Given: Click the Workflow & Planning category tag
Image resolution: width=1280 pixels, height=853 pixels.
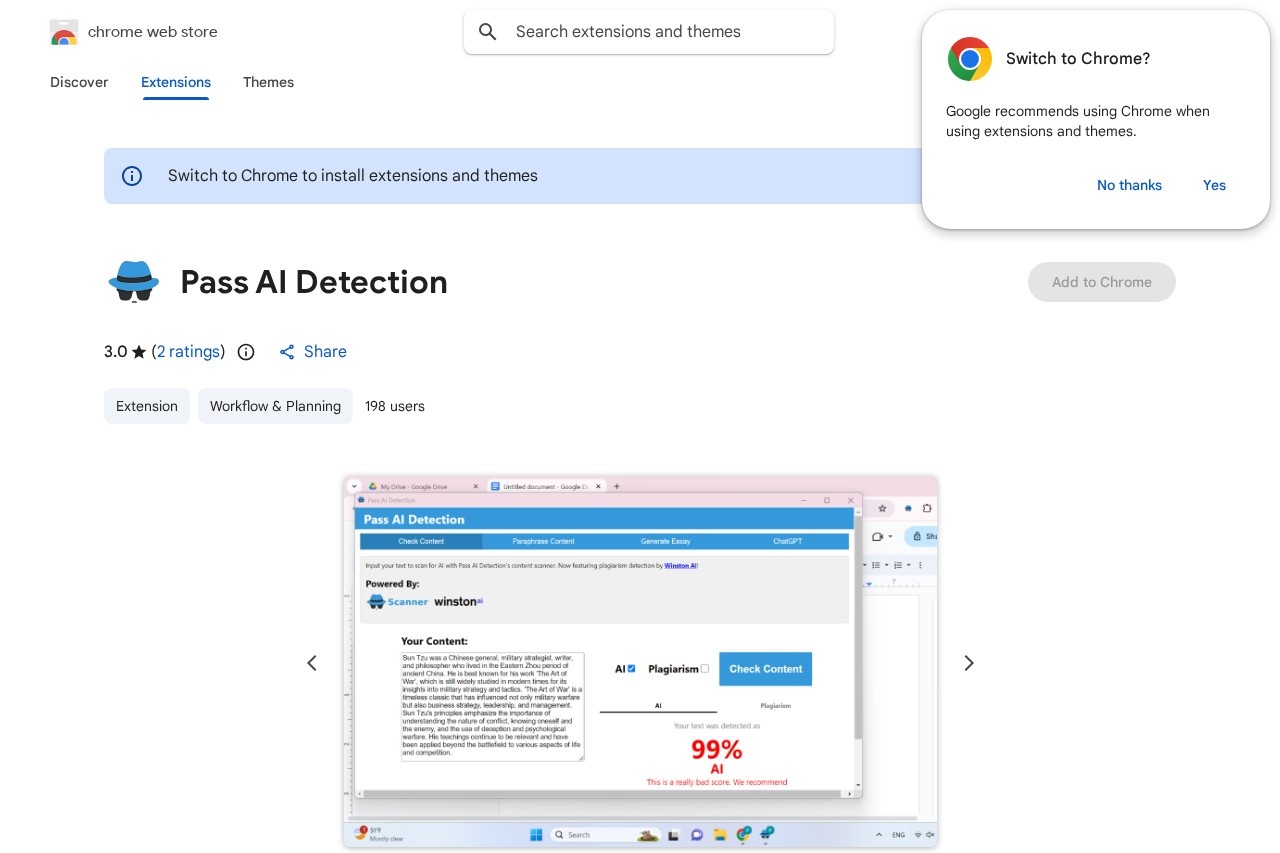Looking at the screenshot, I should click(x=275, y=406).
